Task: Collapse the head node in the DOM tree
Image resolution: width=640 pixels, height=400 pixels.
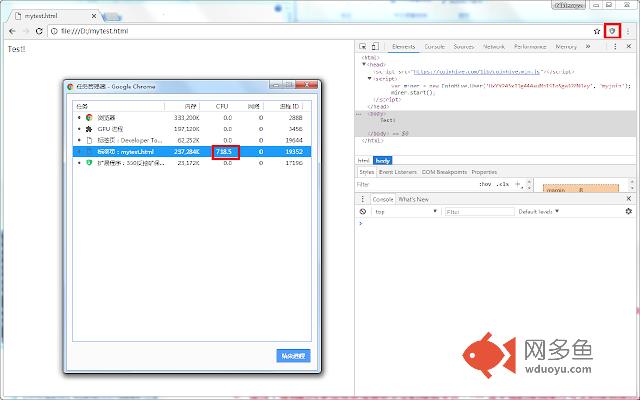Action: [364, 64]
